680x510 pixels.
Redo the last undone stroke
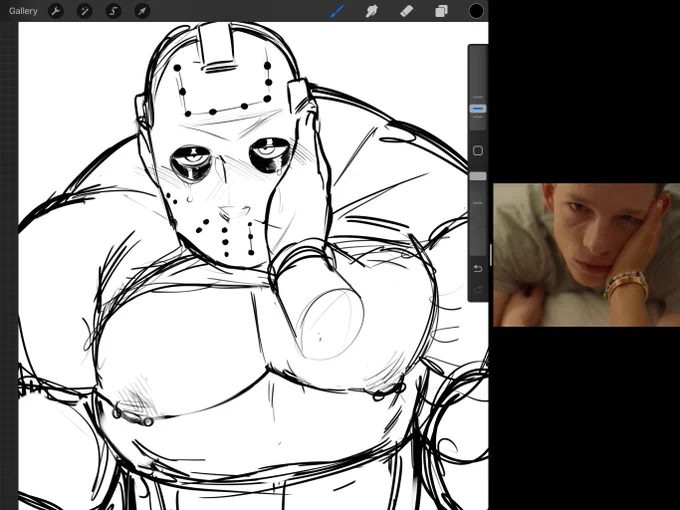(x=477, y=289)
